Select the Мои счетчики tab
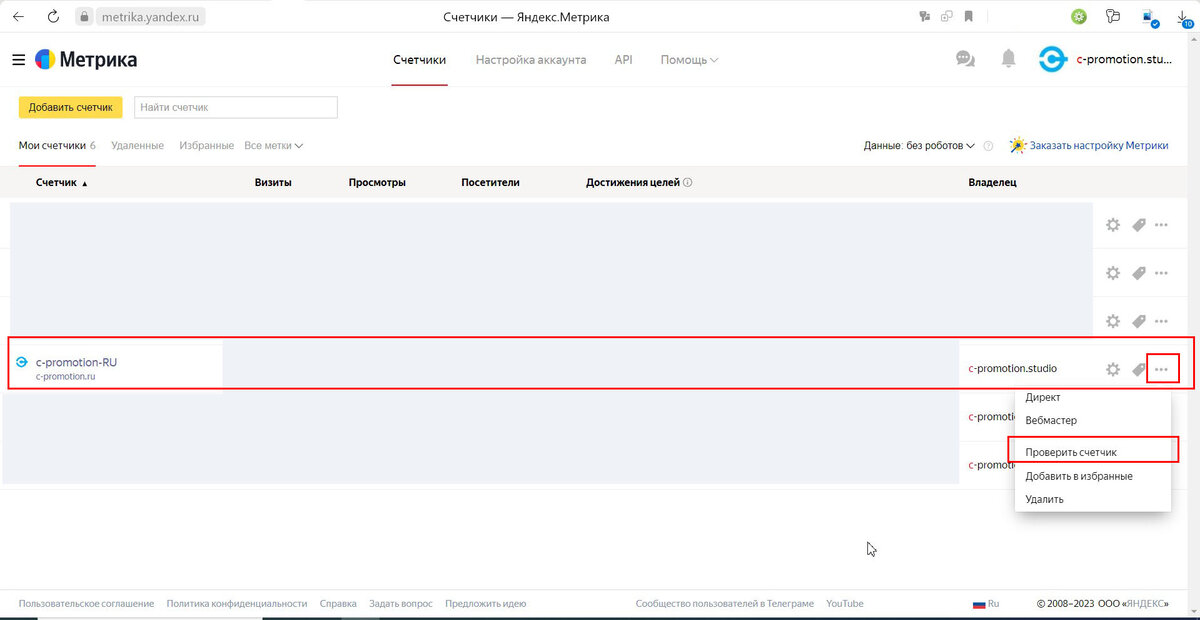This screenshot has width=1200, height=620. point(57,145)
